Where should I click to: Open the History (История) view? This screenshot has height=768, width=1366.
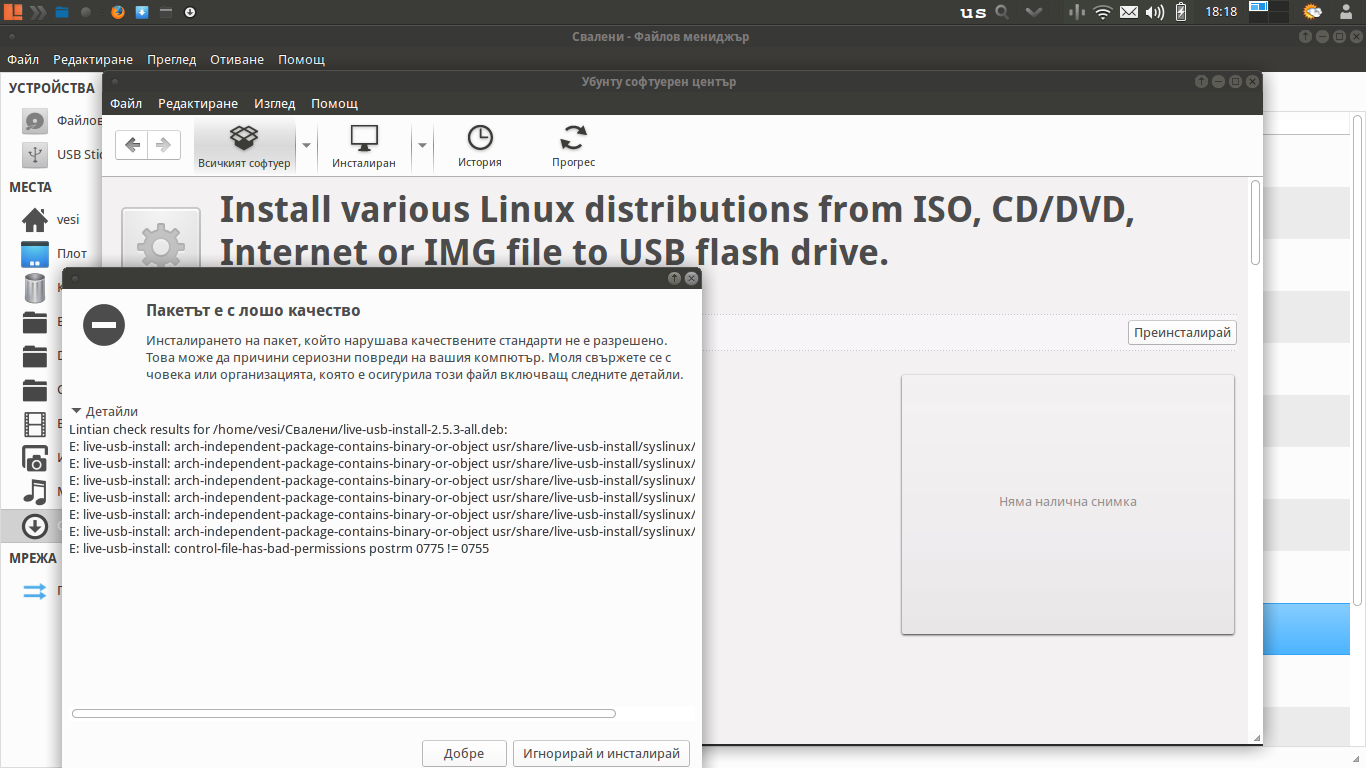point(480,146)
